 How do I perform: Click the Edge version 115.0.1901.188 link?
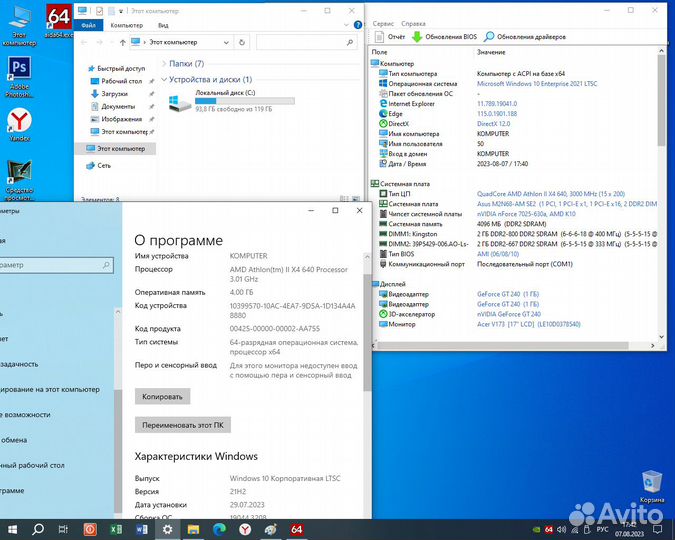pyautogui.click(x=497, y=114)
